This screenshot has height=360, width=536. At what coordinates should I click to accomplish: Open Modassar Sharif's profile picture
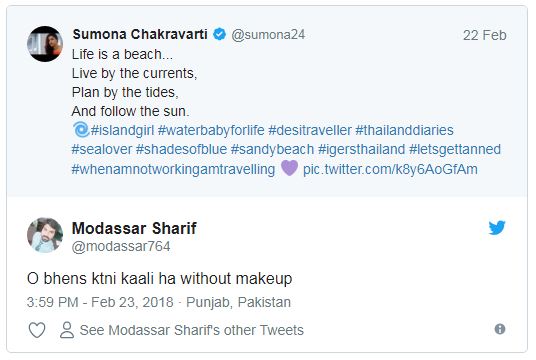(x=45, y=235)
